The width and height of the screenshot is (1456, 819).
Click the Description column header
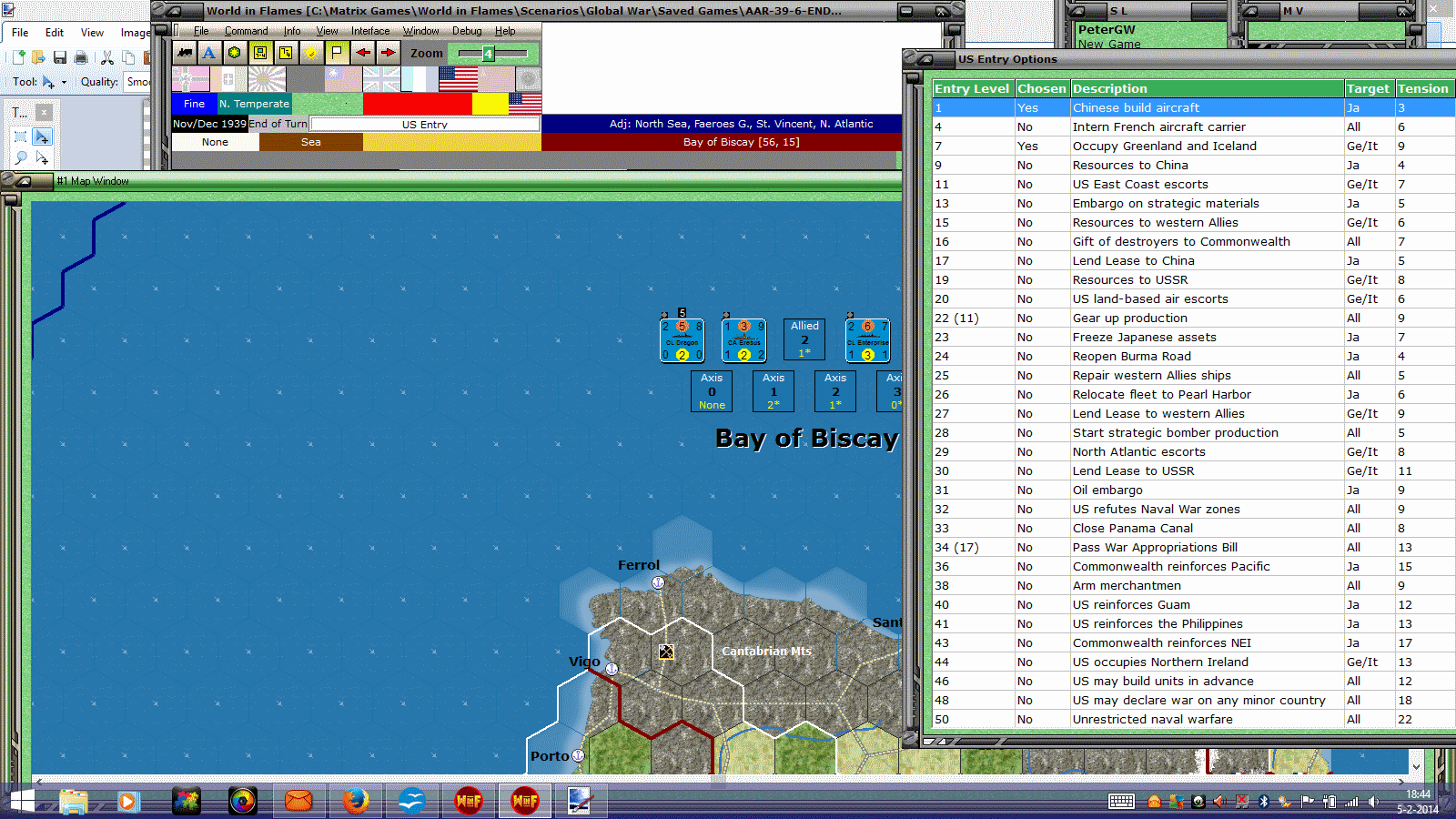click(x=1207, y=88)
